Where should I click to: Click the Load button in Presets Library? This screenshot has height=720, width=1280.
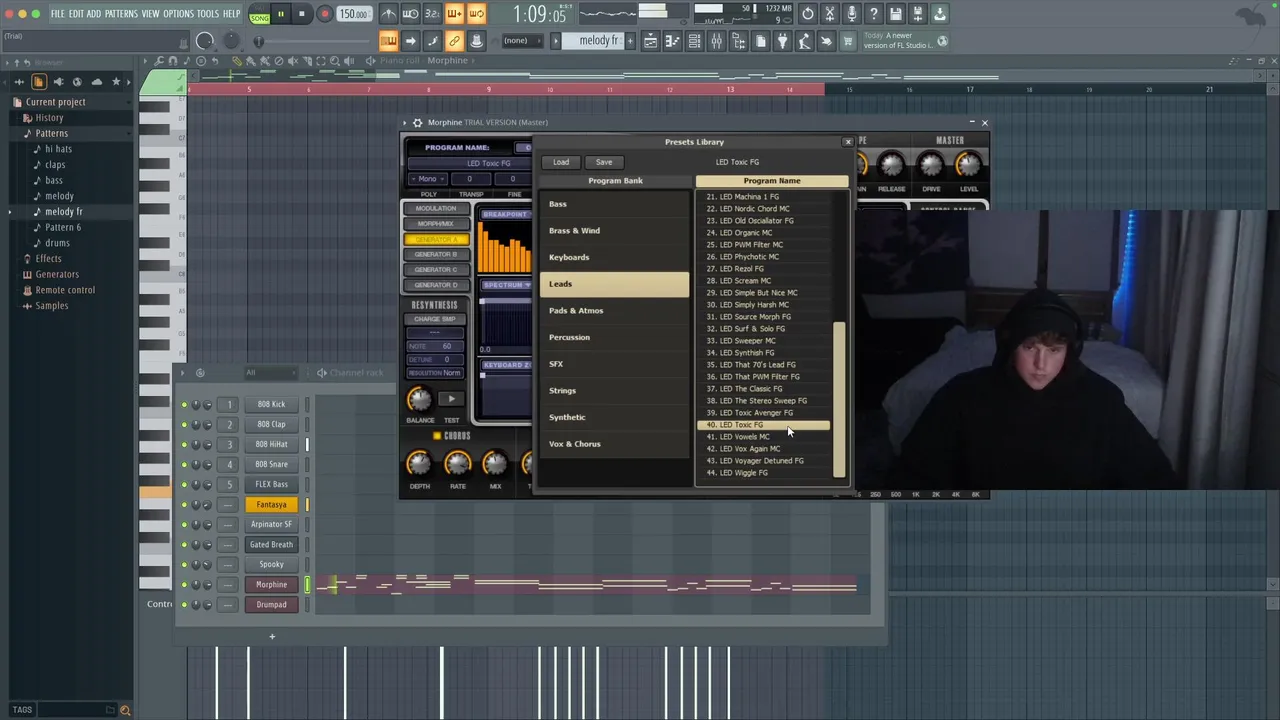561,162
